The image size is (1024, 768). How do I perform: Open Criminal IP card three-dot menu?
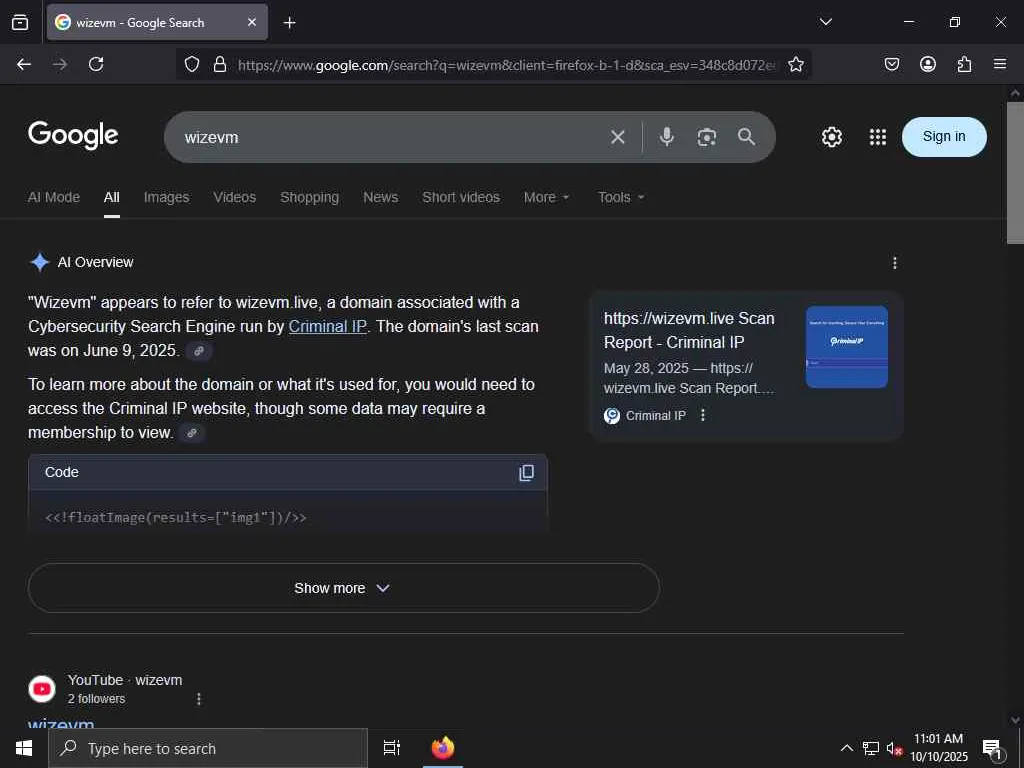tap(703, 415)
